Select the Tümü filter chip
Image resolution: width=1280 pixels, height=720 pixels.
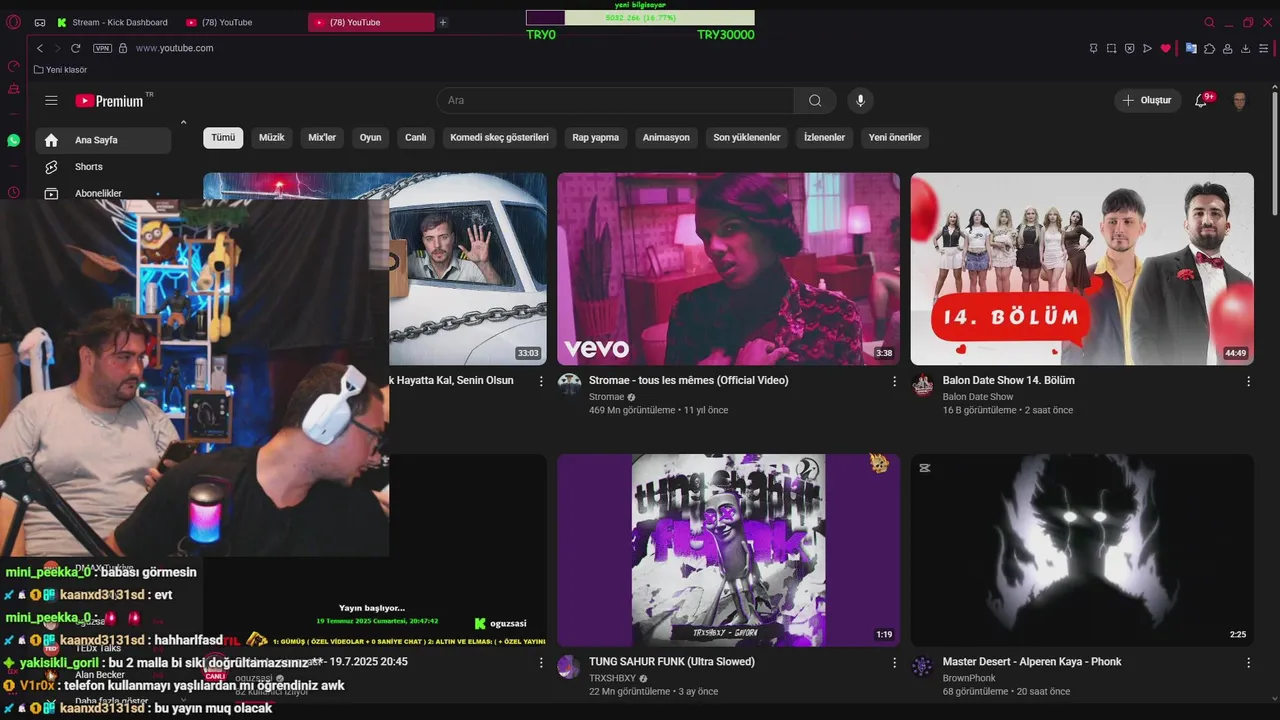223,137
